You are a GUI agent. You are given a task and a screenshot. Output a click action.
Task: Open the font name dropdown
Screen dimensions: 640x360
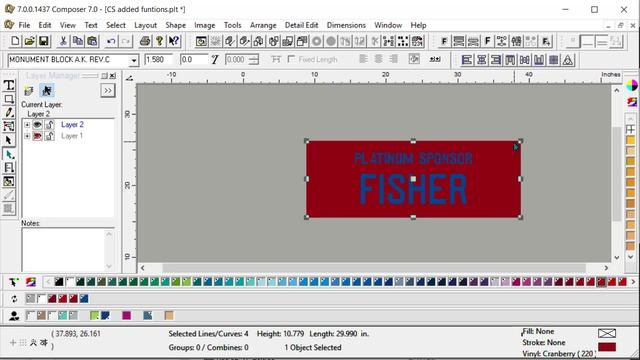(133, 60)
